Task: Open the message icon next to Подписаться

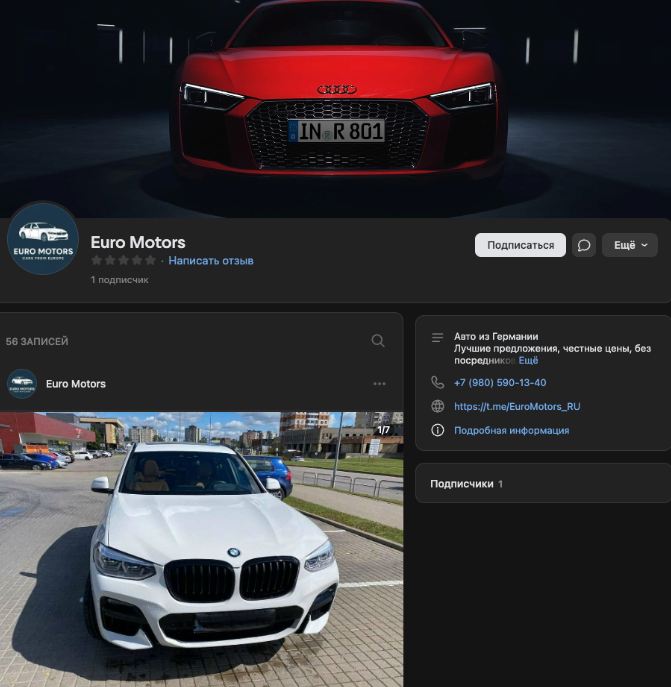Action: [584, 245]
